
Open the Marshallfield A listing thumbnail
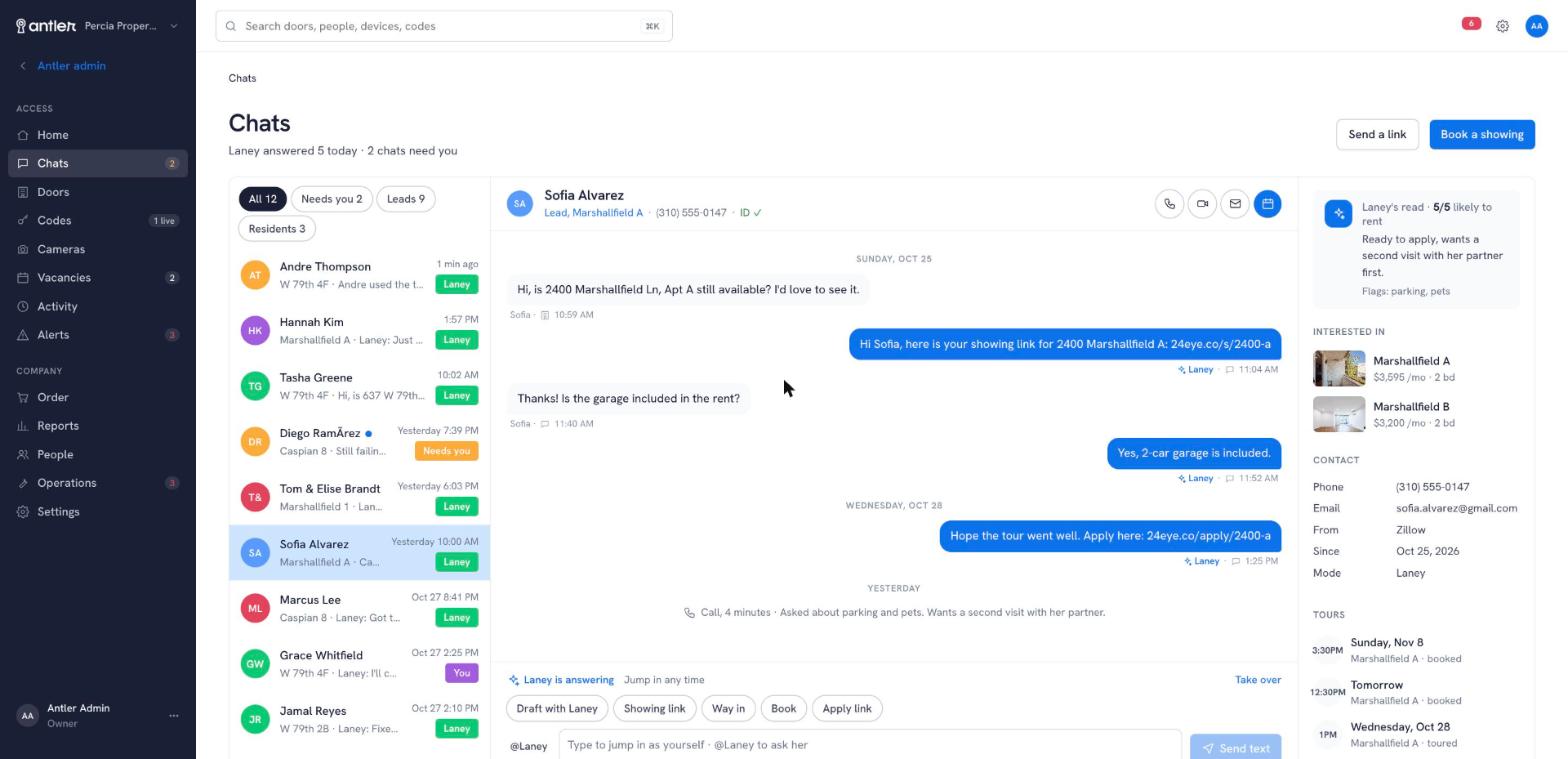[x=1339, y=368]
